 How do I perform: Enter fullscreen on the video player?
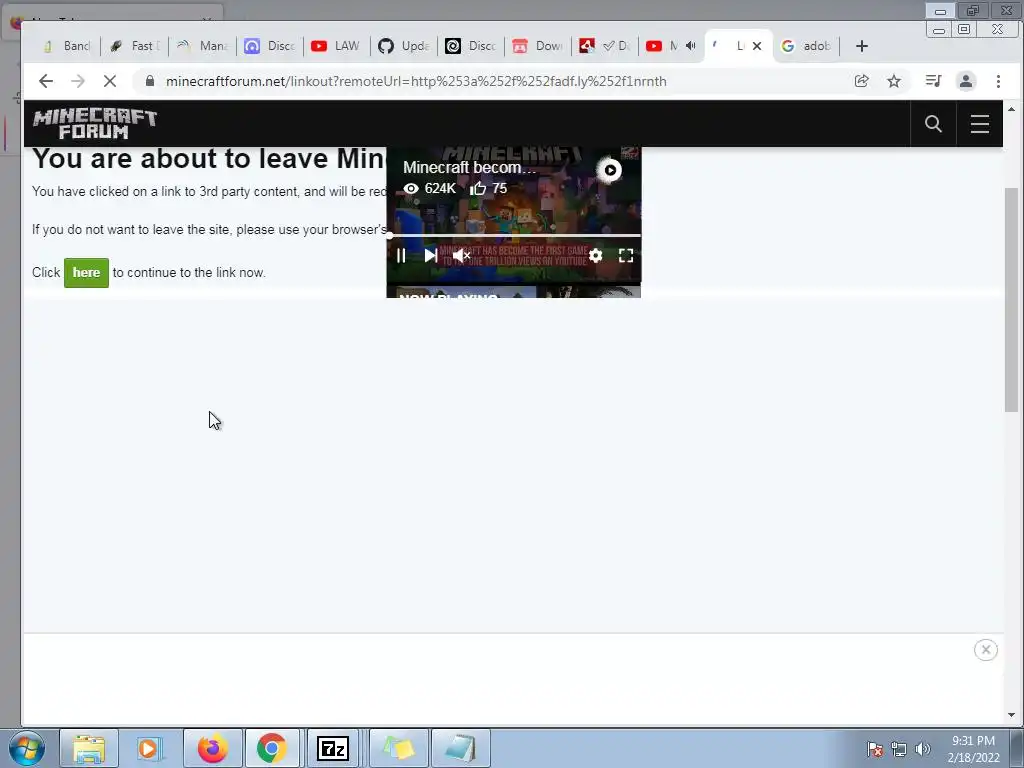(x=626, y=255)
